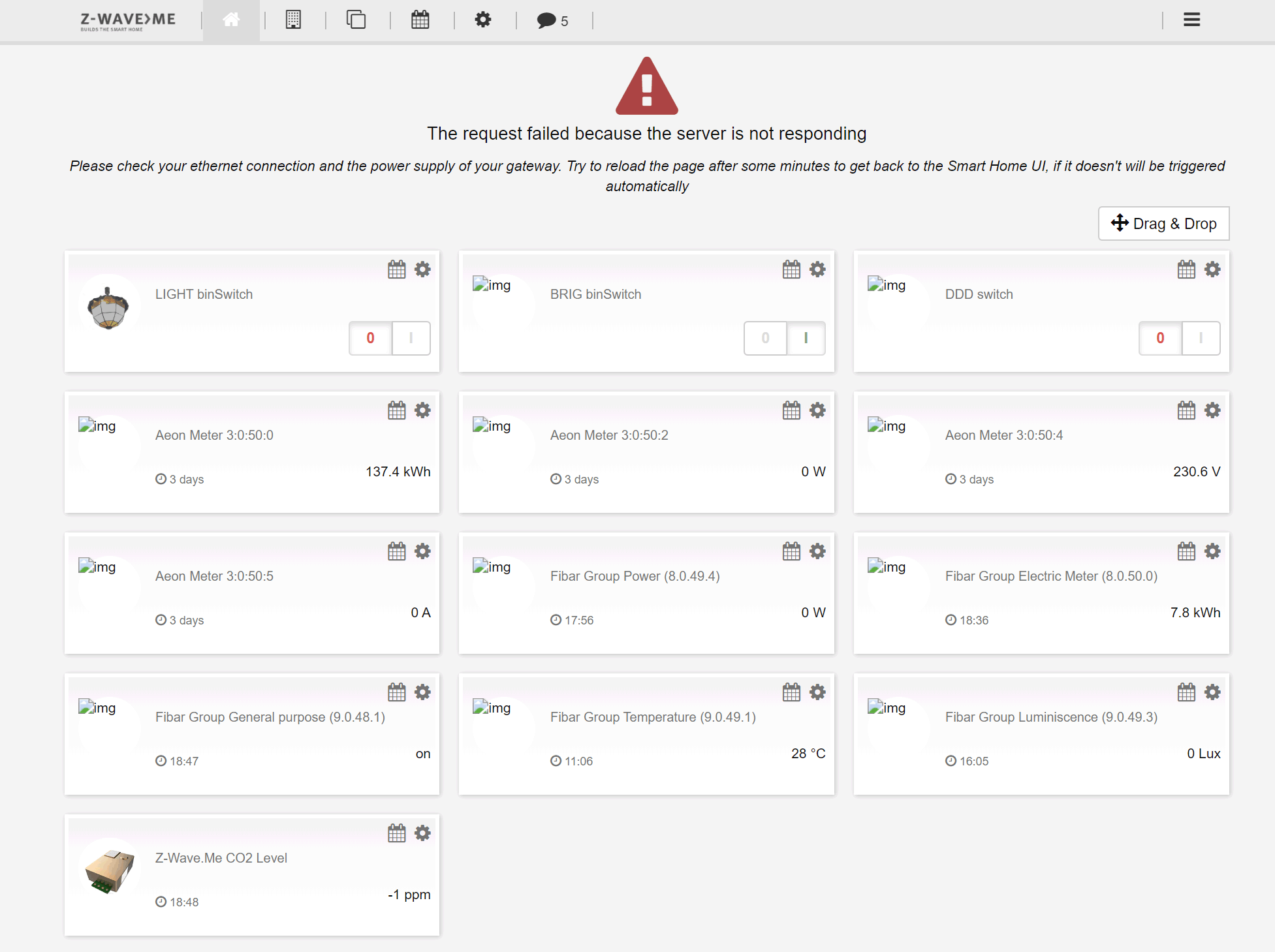This screenshot has height=952, width=1275.
Task: Open history for Aeon Meter 3:0:50:2
Action: coord(791,410)
